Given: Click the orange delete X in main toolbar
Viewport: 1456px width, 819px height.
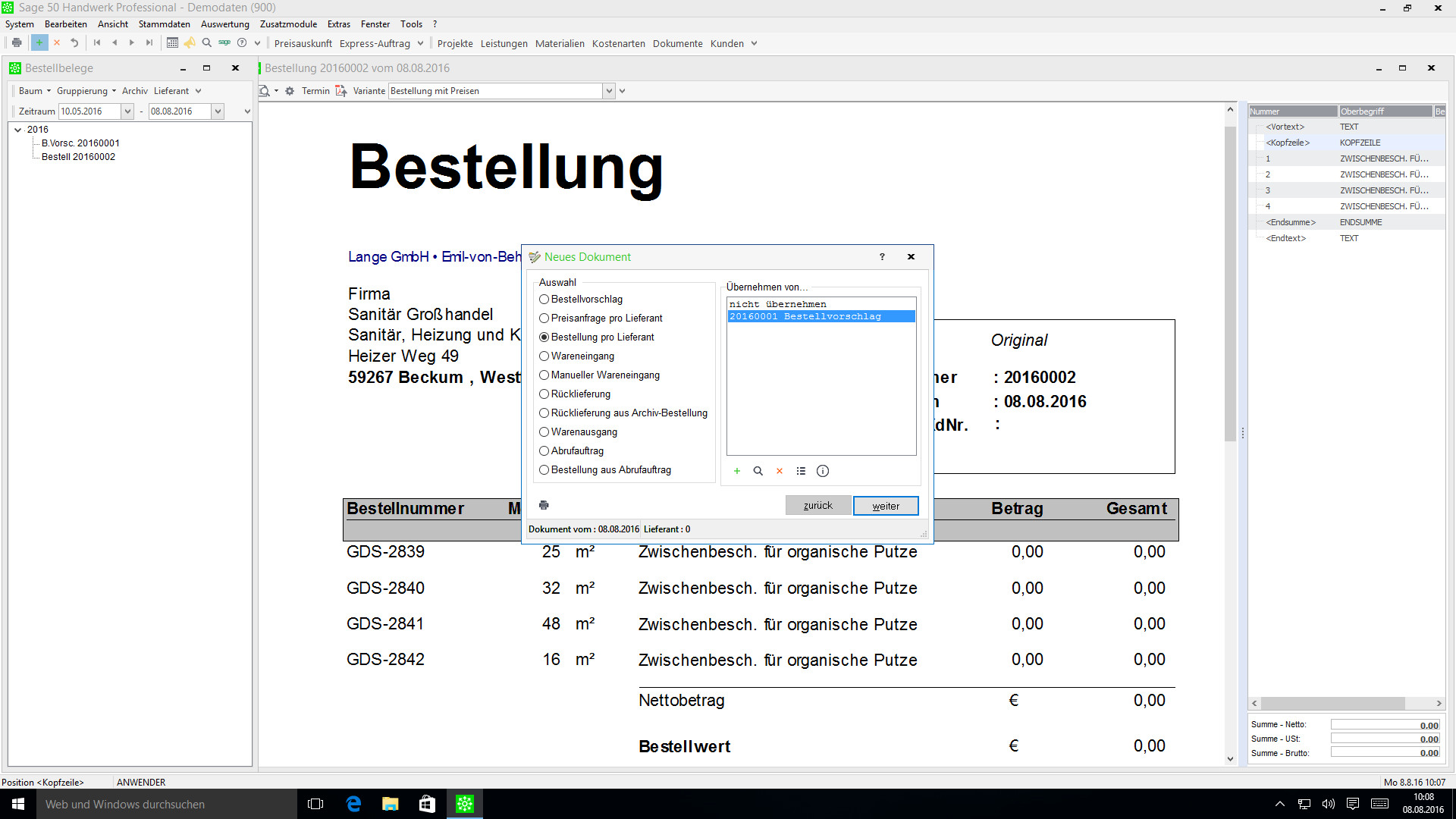Looking at the screenshot, I should point(57,43).
